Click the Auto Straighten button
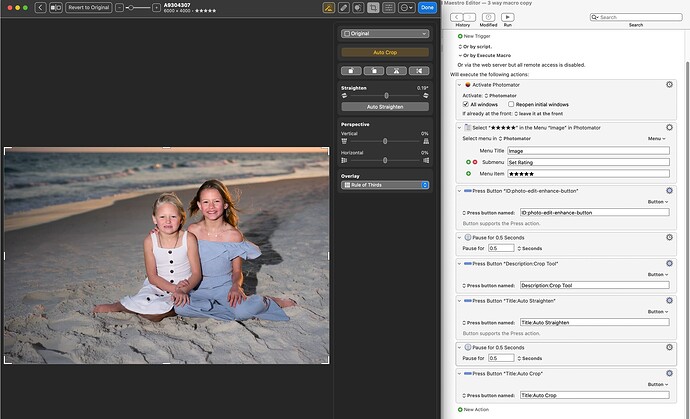 385,107
